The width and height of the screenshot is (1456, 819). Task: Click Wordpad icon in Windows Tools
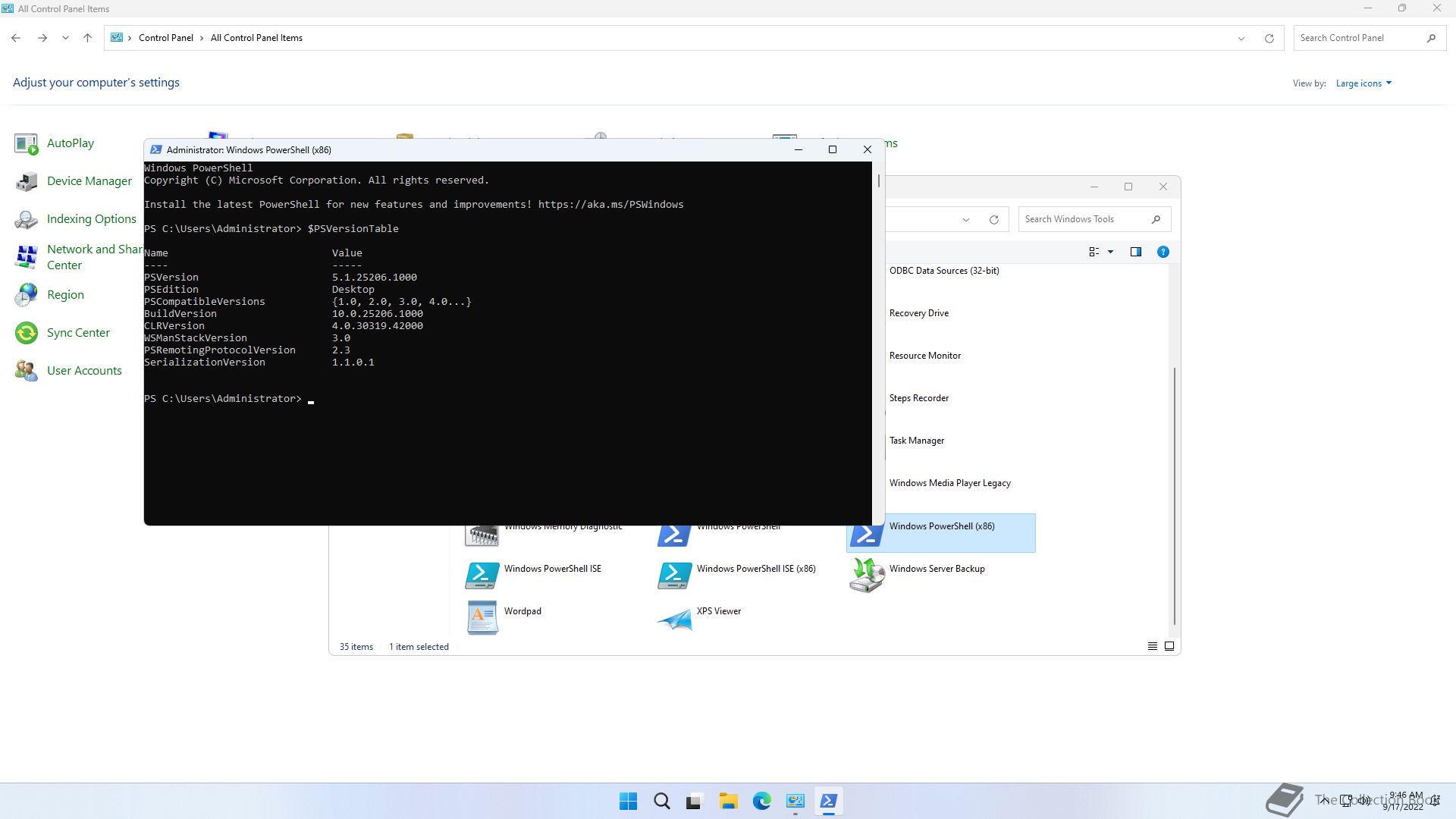click(482, 617)
